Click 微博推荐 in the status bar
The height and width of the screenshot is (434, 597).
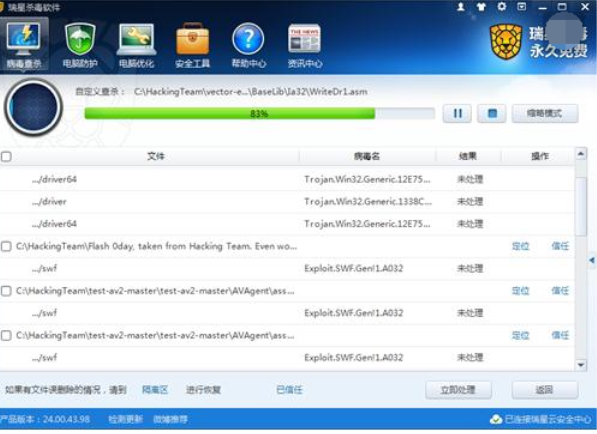(170, 420)
